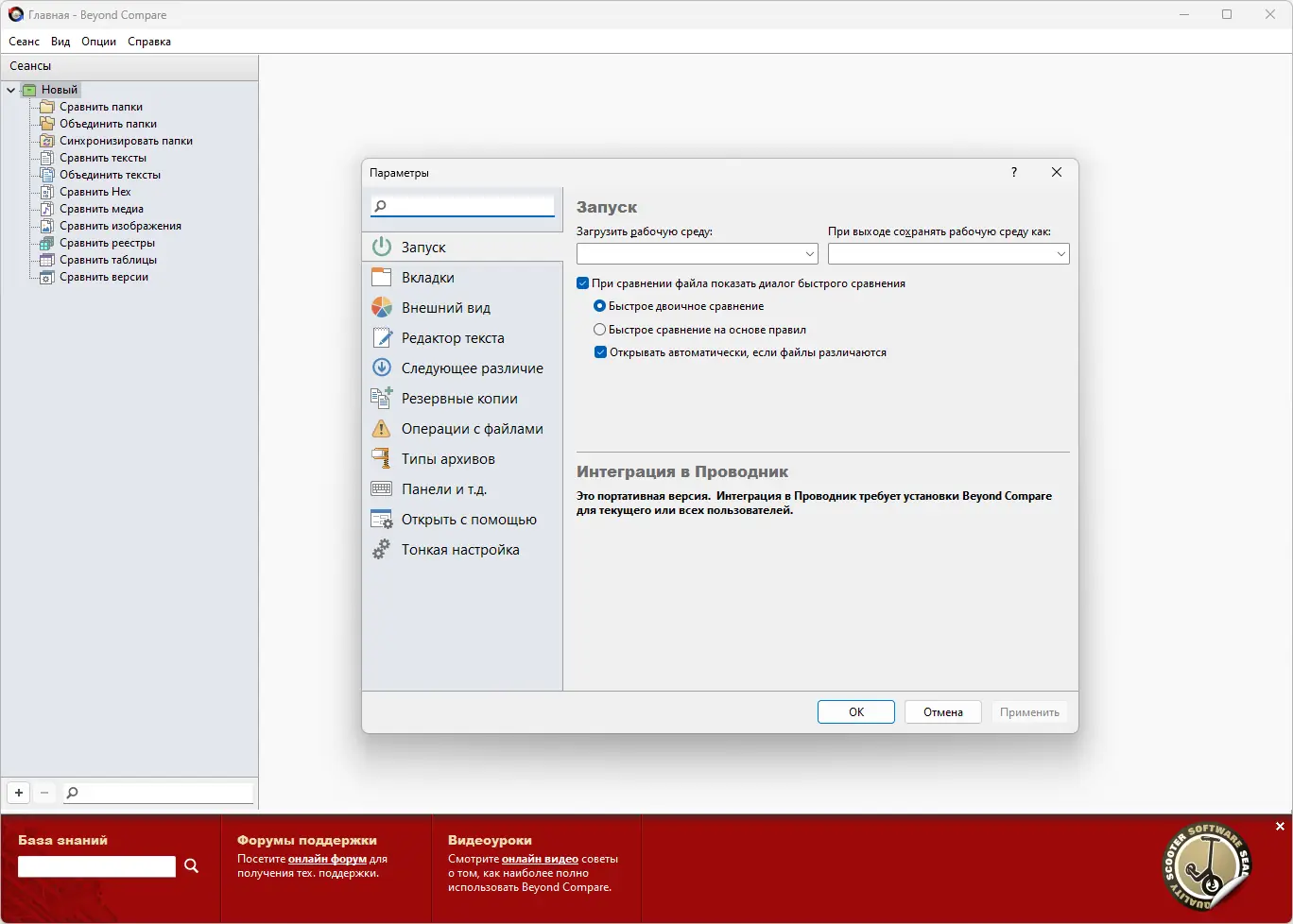Select Сравнить Hex session label
The height and width of the screenshot is (924, 1293).
(95, 192)
